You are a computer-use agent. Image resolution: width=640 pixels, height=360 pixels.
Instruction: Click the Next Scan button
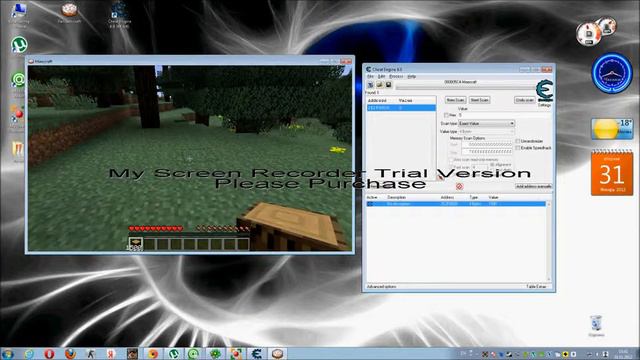480,100
